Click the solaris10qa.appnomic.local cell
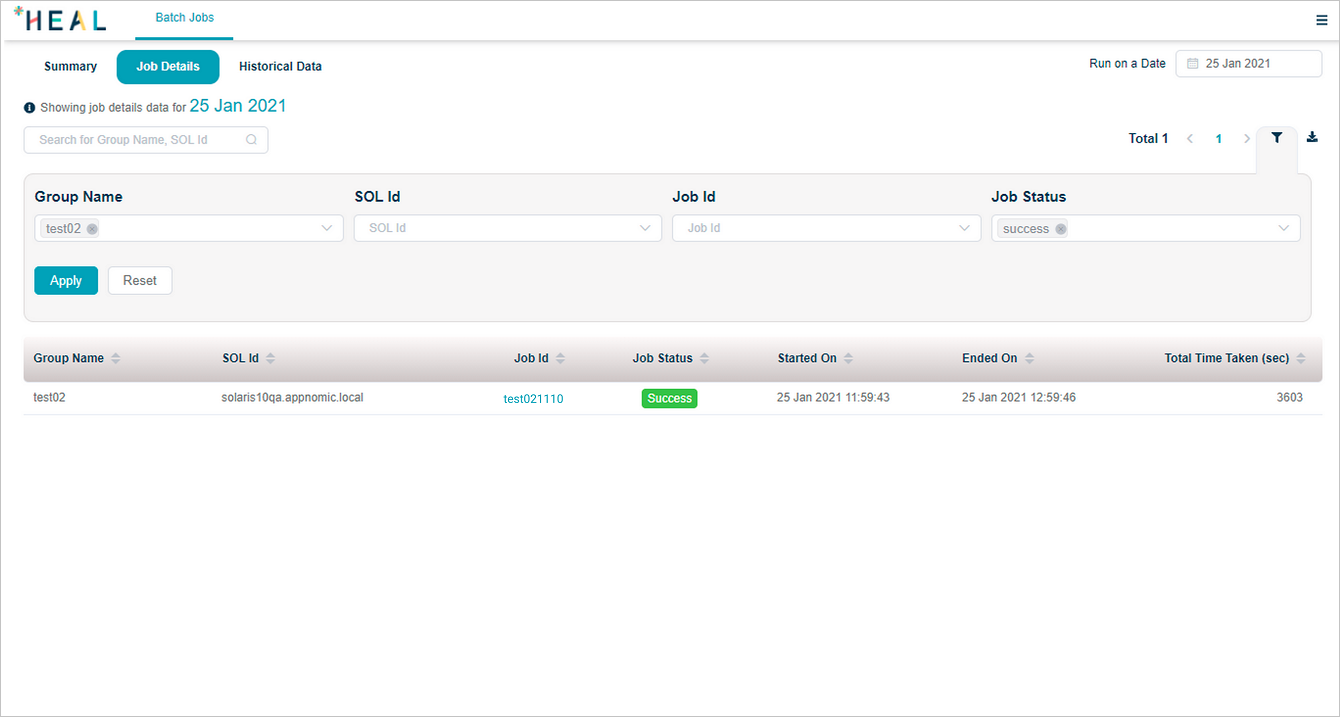 click(293, 398)
